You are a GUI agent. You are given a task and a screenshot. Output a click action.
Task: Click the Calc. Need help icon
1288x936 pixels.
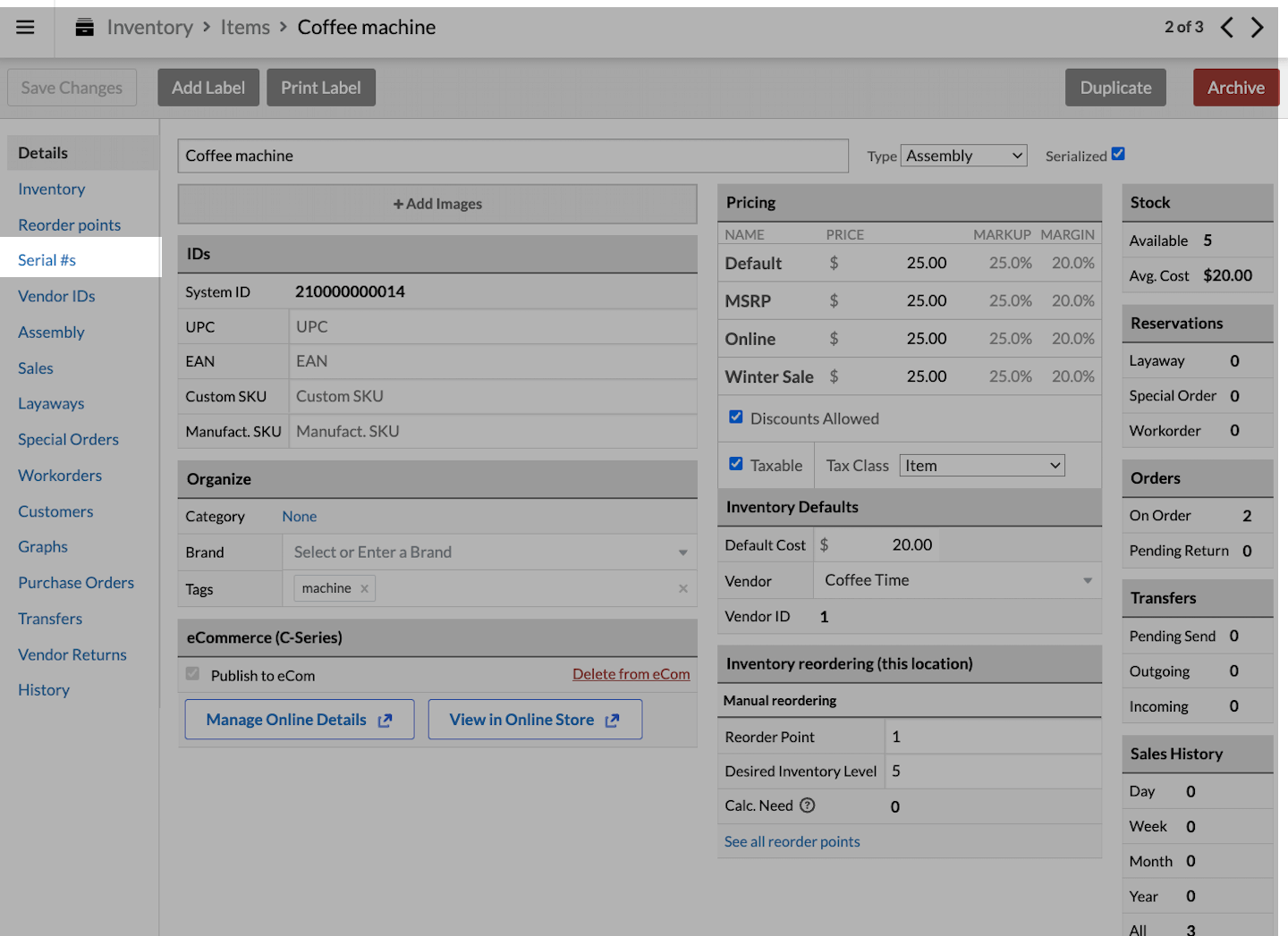pos(808,805)
